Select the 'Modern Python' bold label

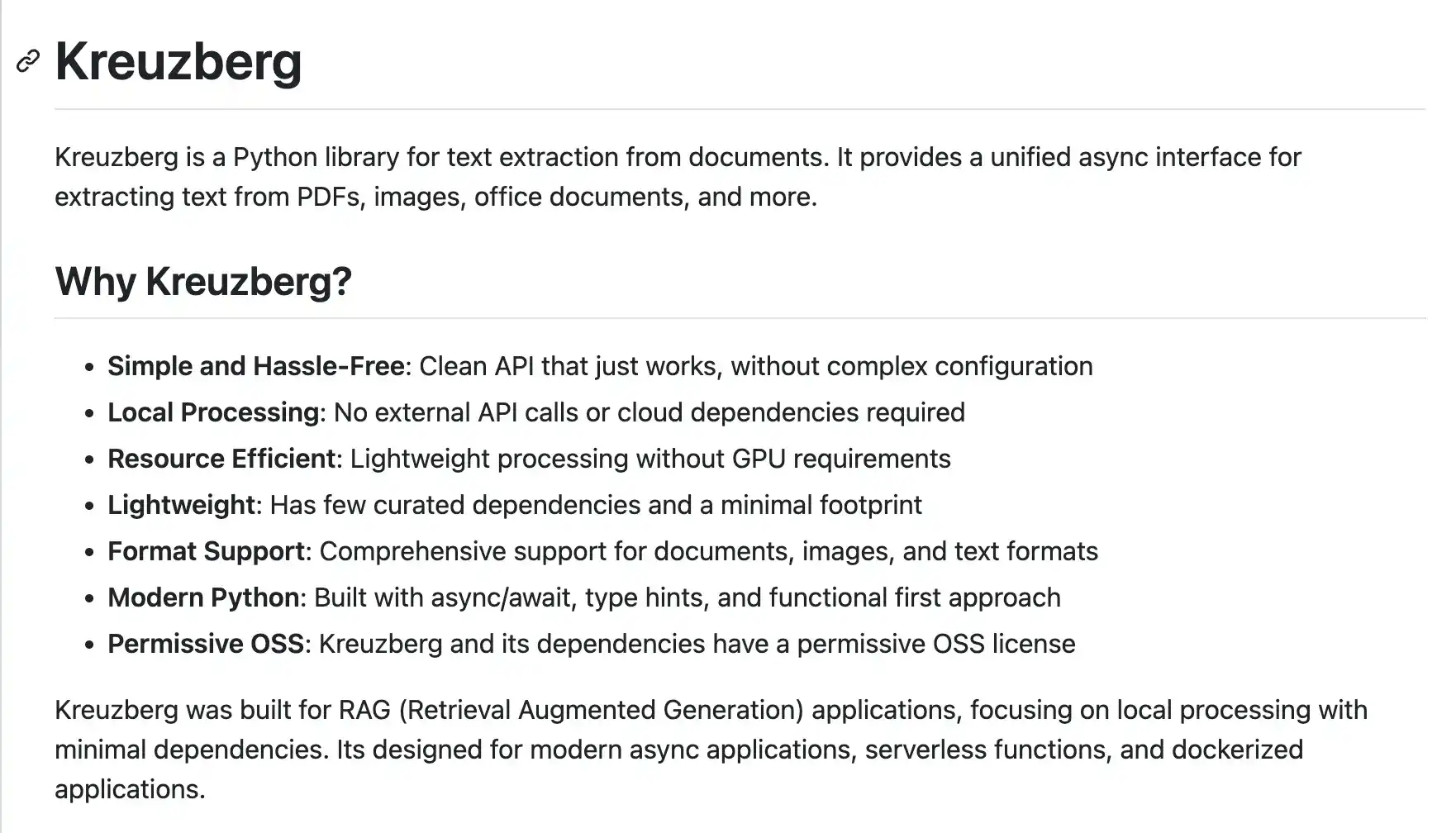pyautogui.click(x=203, y=597)
